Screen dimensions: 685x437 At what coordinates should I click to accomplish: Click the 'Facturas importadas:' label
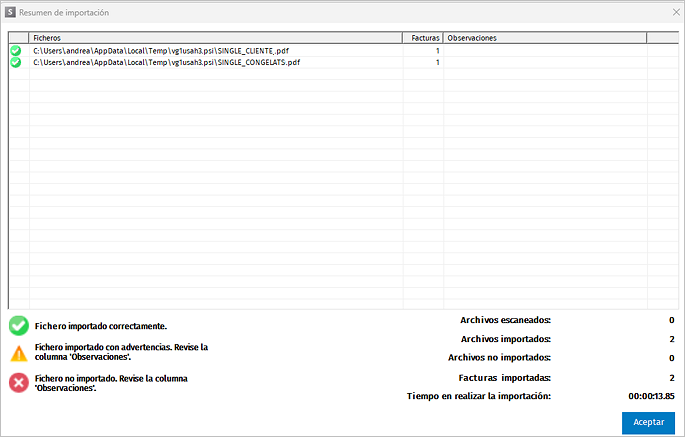pyautogui.click(x=505, y=378)
